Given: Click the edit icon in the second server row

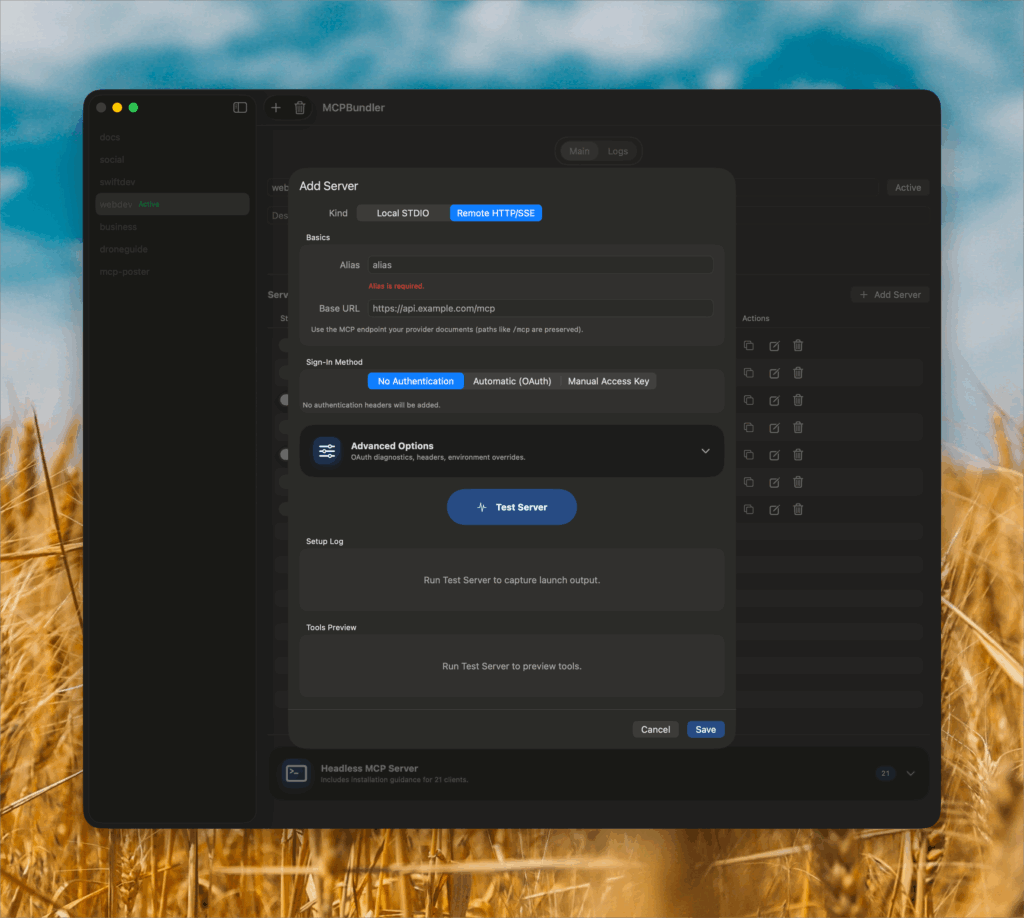Looking at the screenshot, I should [x=774, y=373].
